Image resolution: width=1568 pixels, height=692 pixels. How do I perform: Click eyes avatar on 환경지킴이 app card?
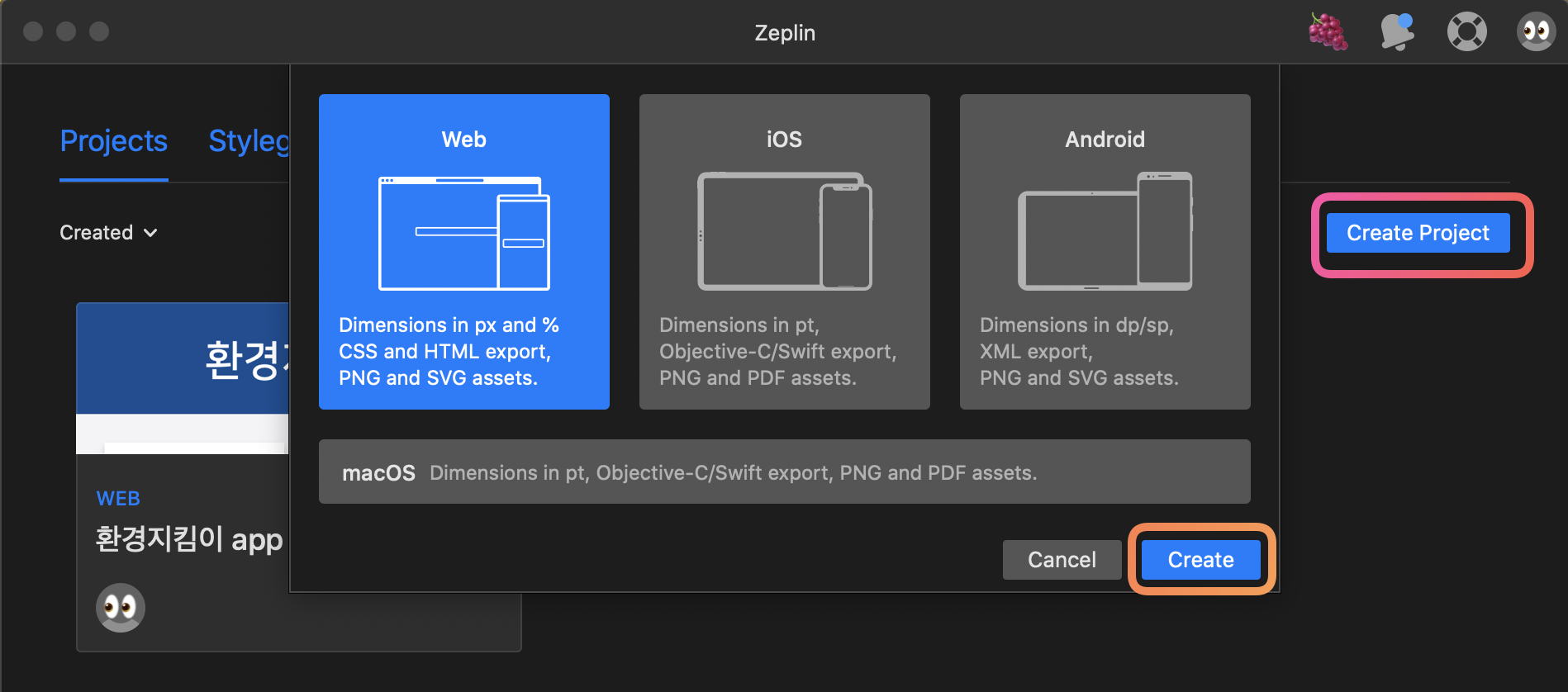click(x=121, y=608)
